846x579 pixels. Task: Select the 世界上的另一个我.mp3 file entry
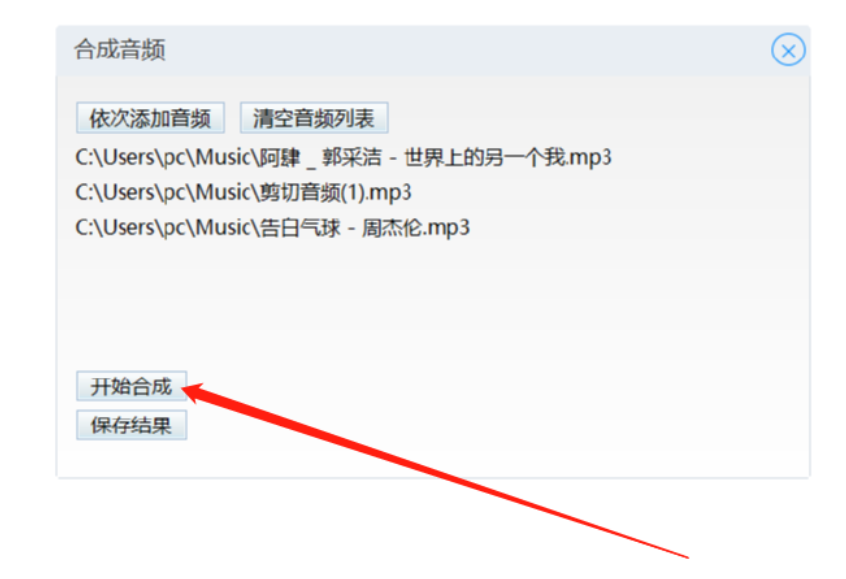tap(343, 158)
